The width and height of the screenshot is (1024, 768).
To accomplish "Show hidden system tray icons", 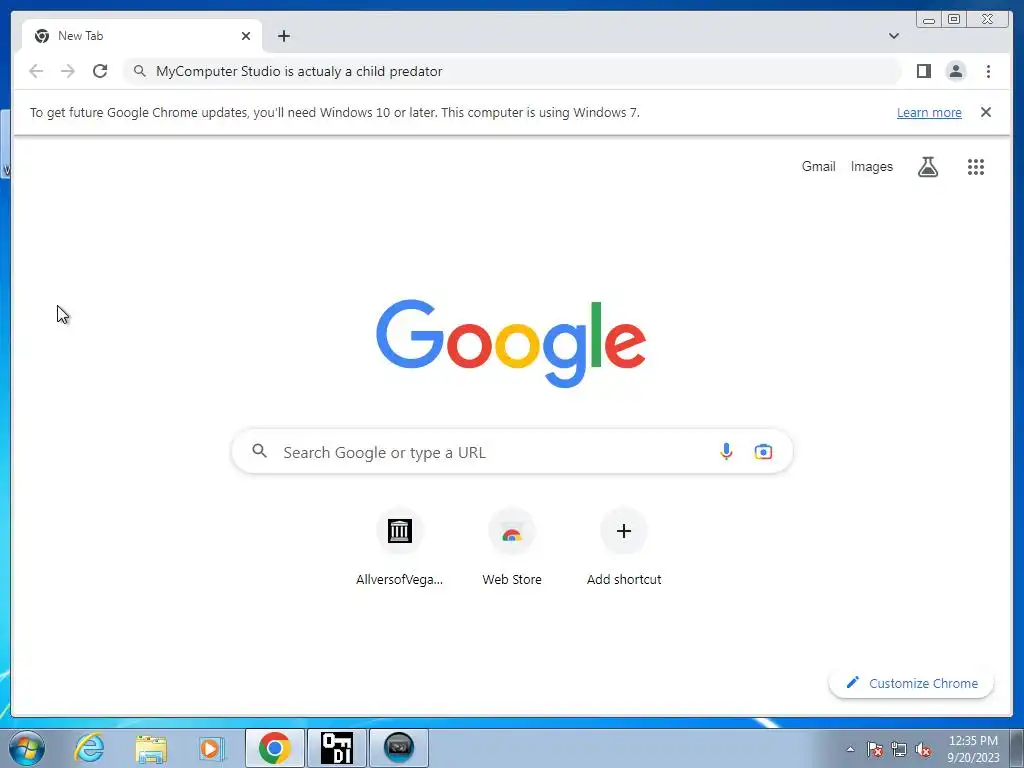I will pyautogui.click(x=850, y=749).
